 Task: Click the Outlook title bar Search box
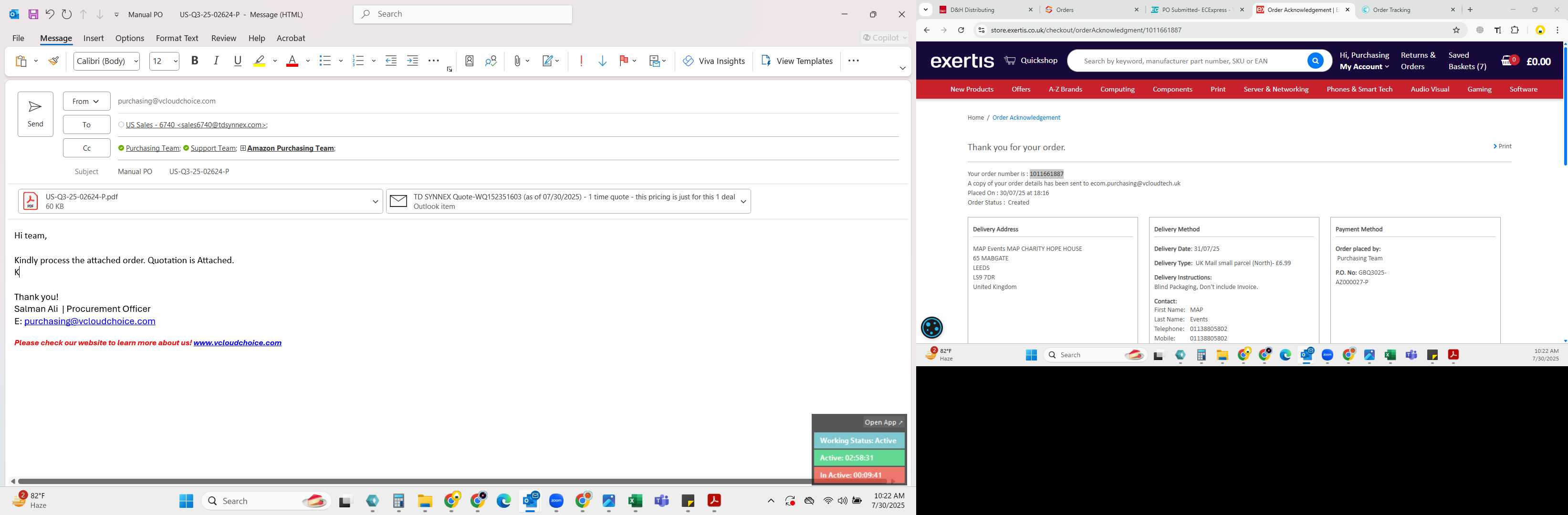coord(462,14)
